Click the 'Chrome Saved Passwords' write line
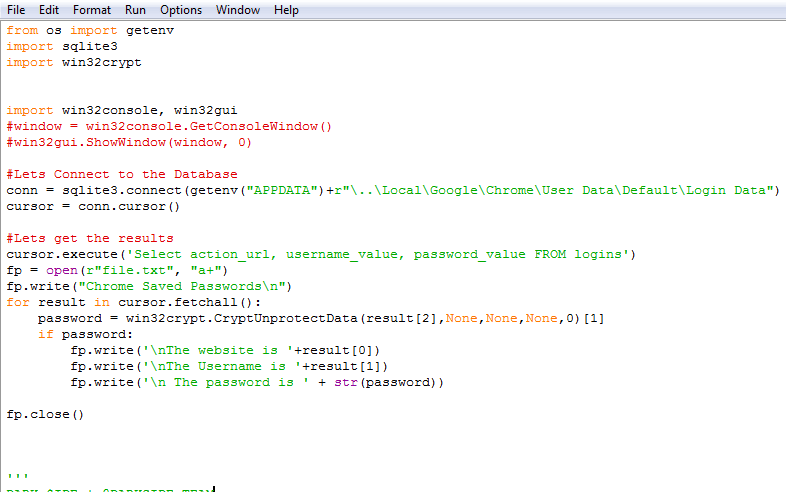The width and height of the screenshot is (786, 492). click(x=149, y=286)
